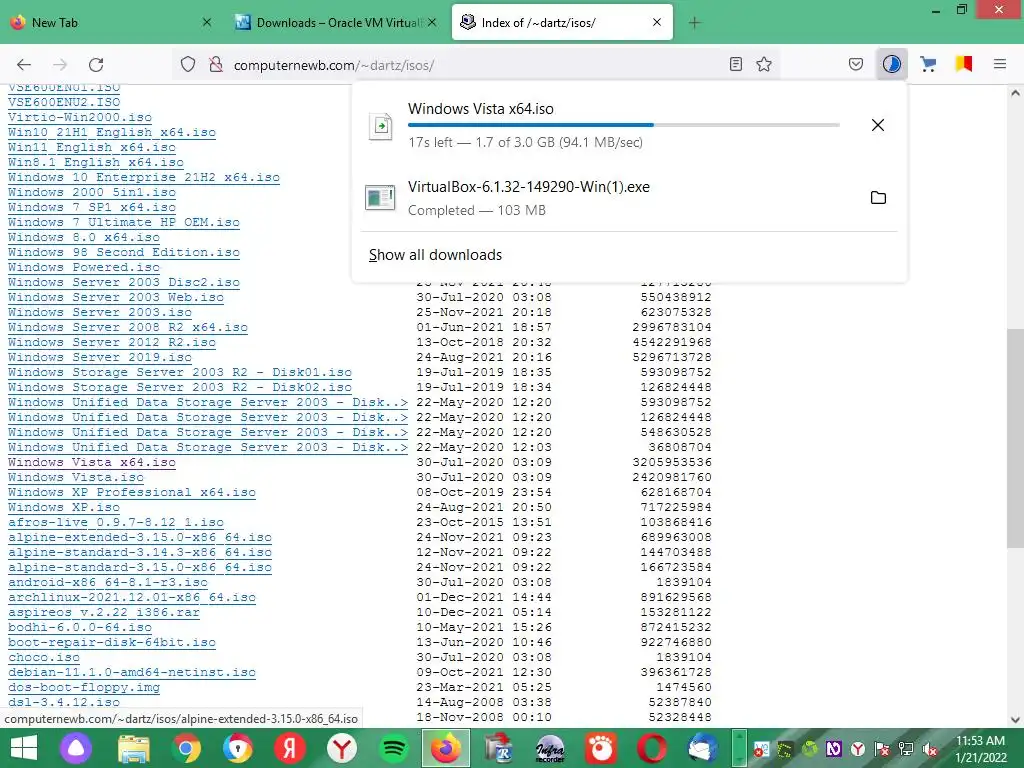Open Windows Start menu
The image size is (1024, 768).
(x=24, y=748)
